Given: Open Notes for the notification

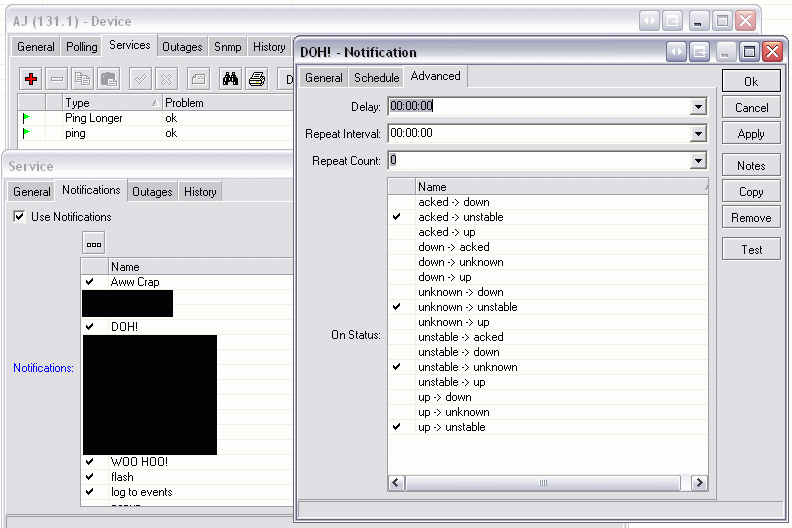Looking at the screenshot, I should tap(751, 166).
